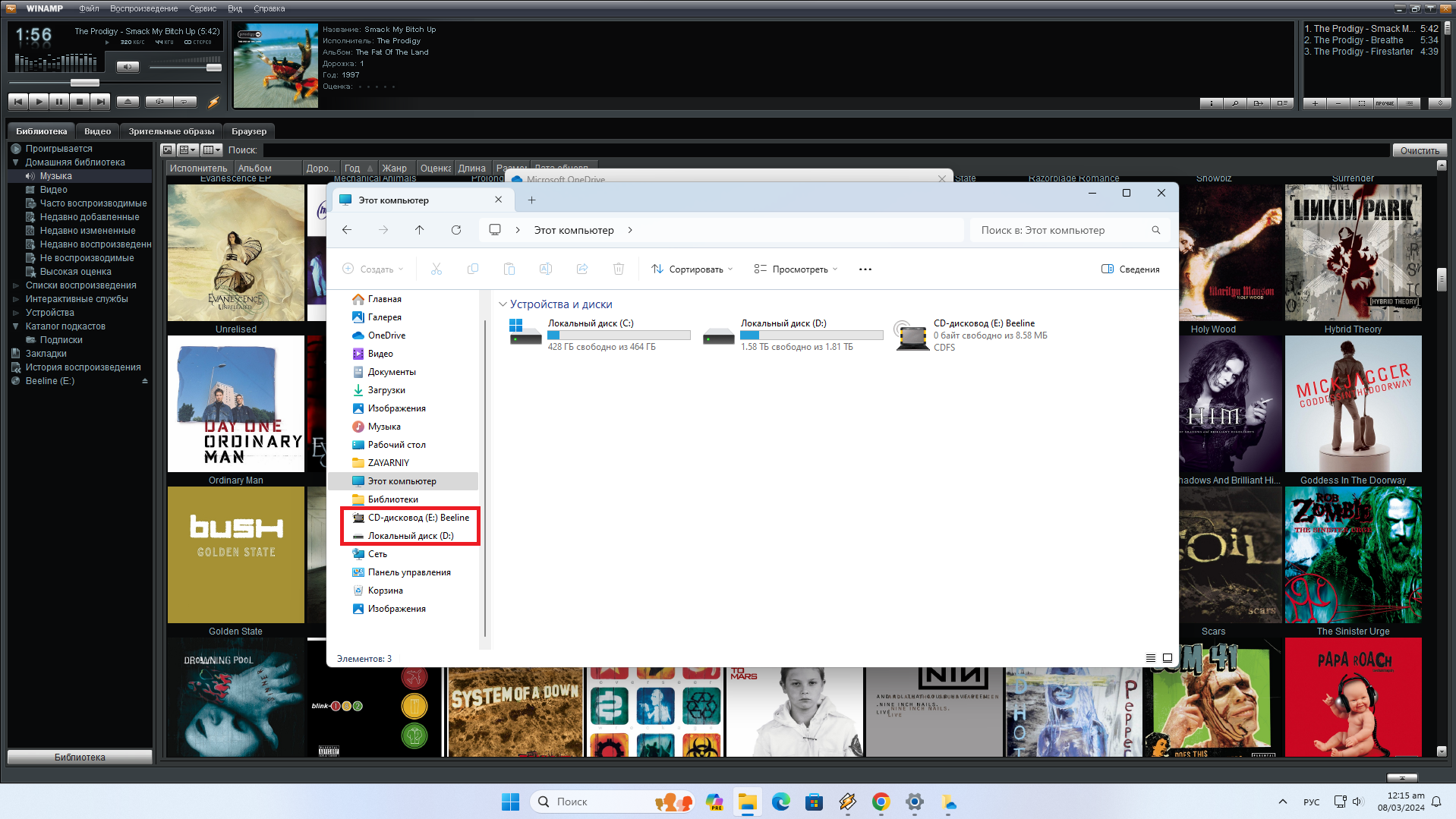The width and height of the screenshot is (1456, 819).
Task: Skip to next track in Winamp
Action: 100,101
